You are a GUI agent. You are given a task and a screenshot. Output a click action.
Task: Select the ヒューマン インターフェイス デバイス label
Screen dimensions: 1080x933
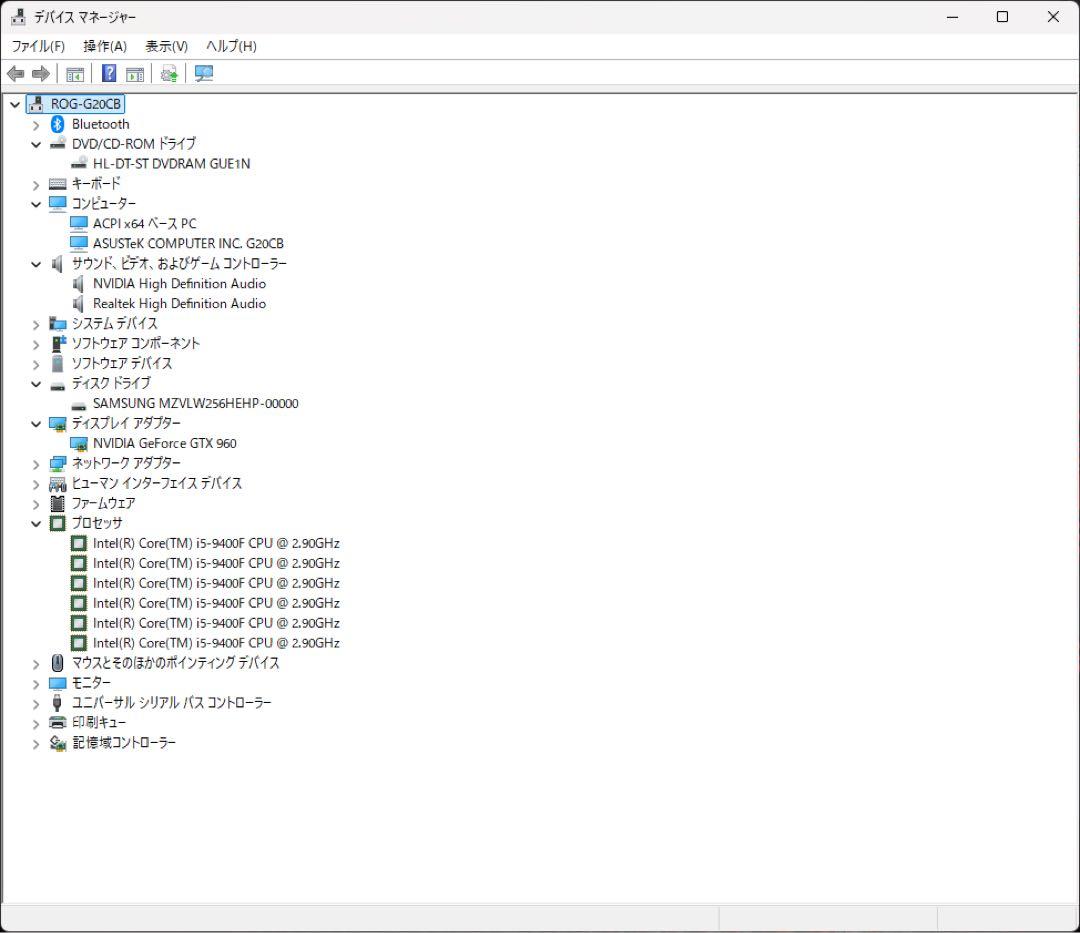157,483
